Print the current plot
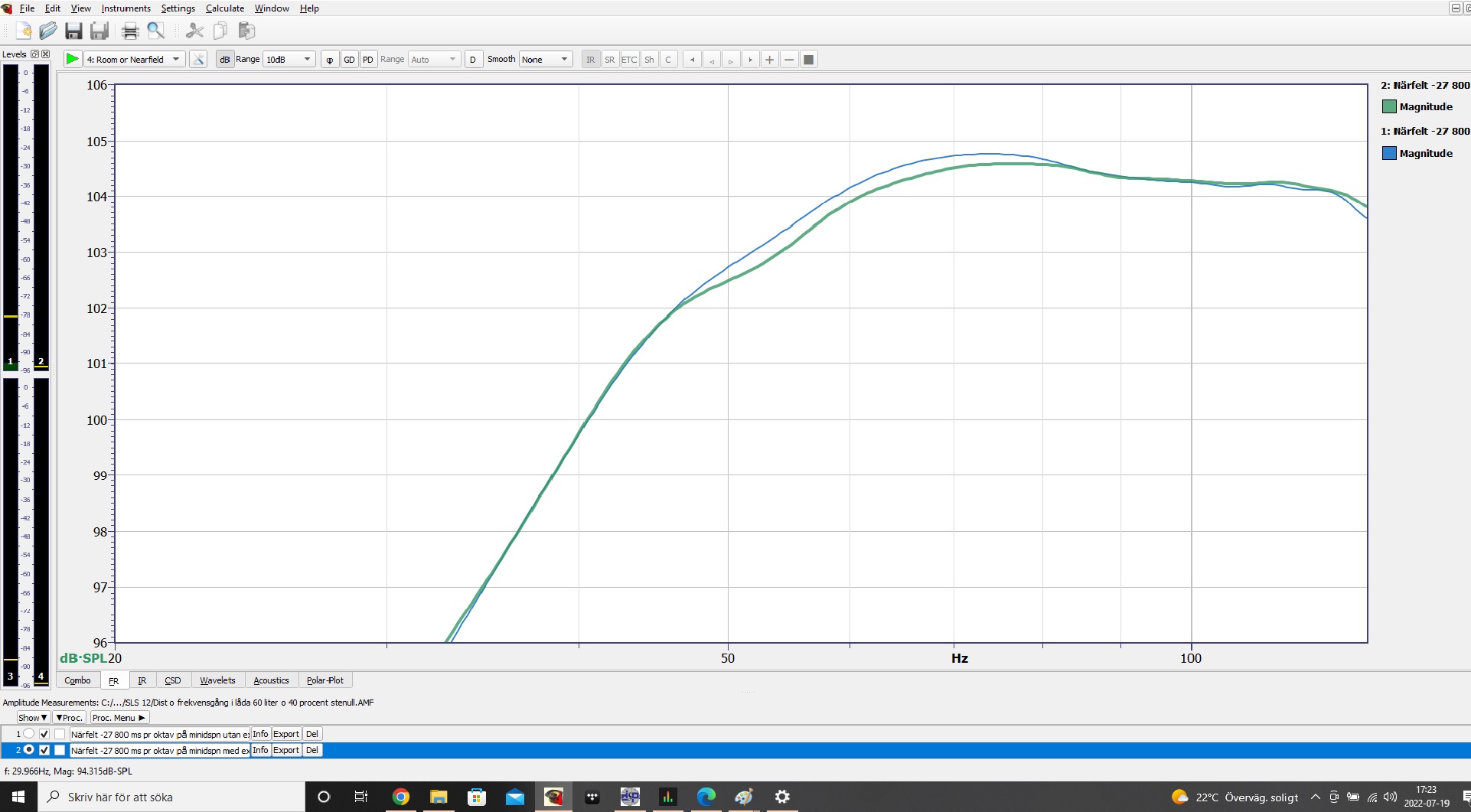 click(130, 31)
